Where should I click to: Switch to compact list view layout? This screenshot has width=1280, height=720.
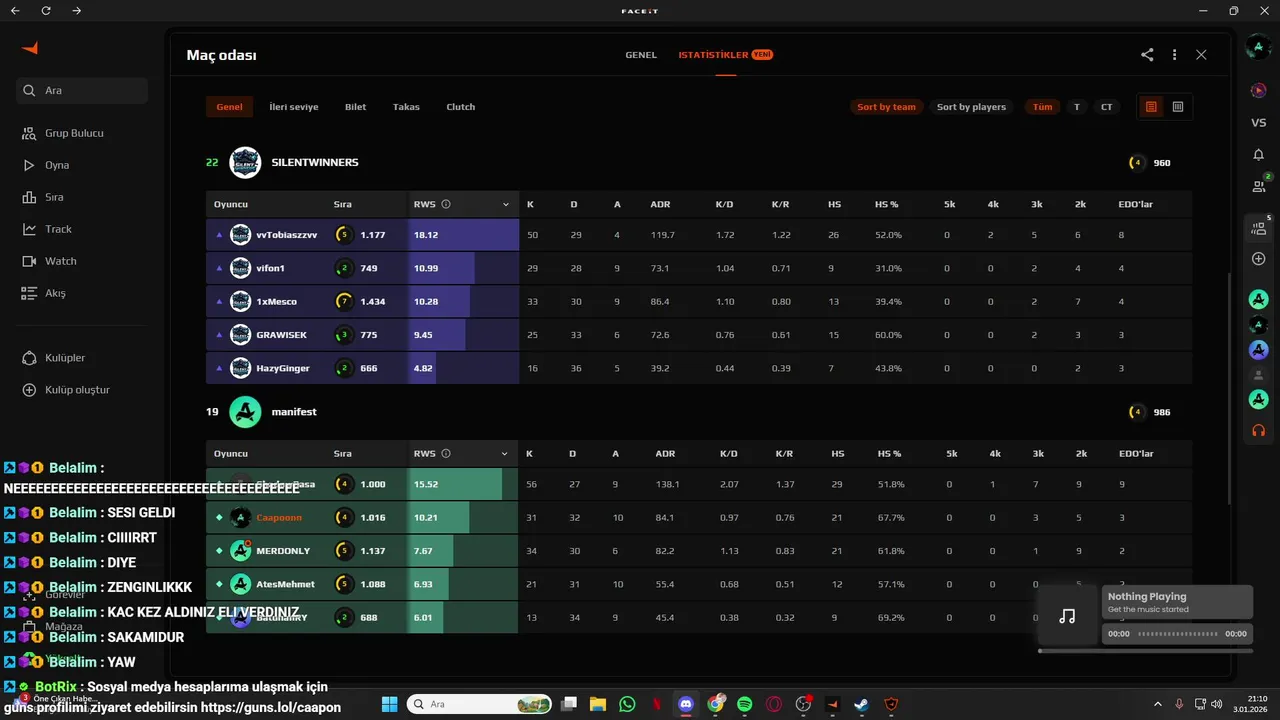pos(1151,107)
